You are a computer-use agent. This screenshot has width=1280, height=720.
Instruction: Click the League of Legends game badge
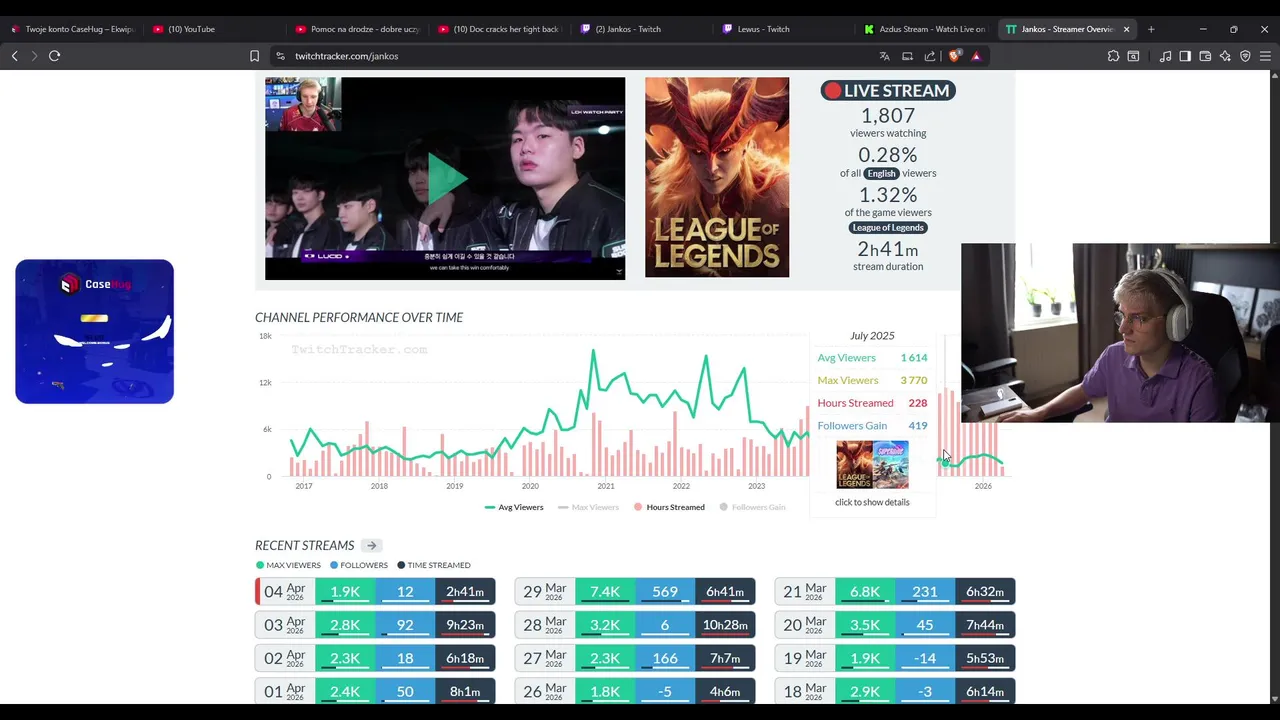[x=888, y=228]
